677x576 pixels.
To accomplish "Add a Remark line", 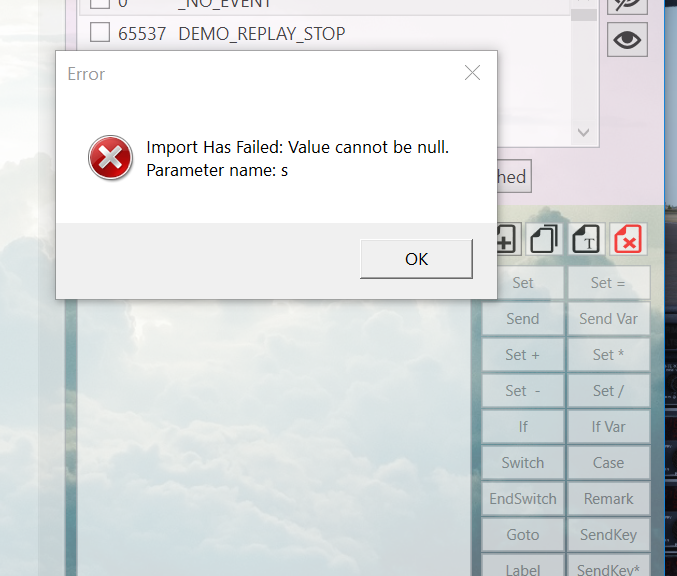I will click(x=608, y=499).
